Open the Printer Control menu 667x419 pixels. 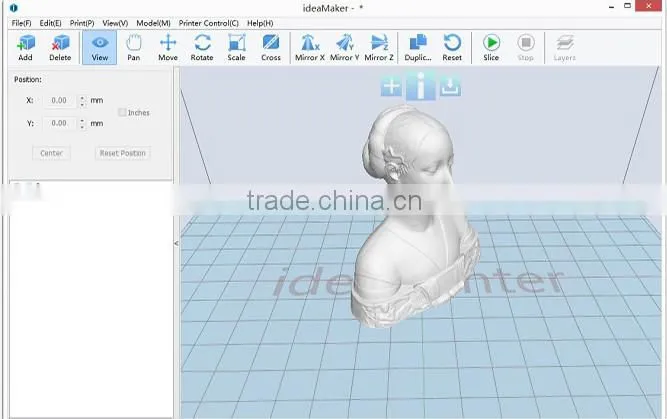coord(208,23)
